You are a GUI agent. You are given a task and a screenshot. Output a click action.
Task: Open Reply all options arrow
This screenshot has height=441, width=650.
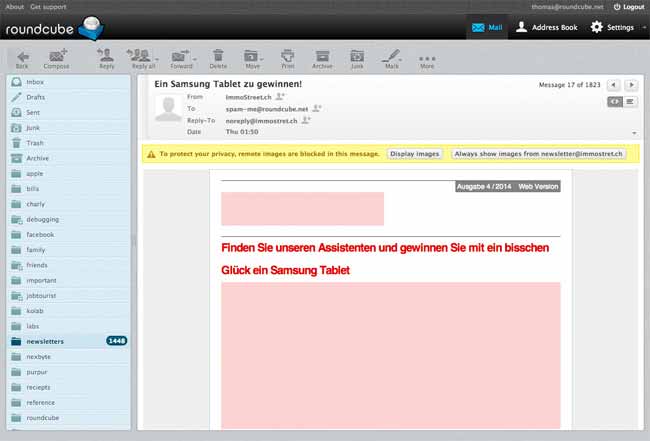point(157,59)
